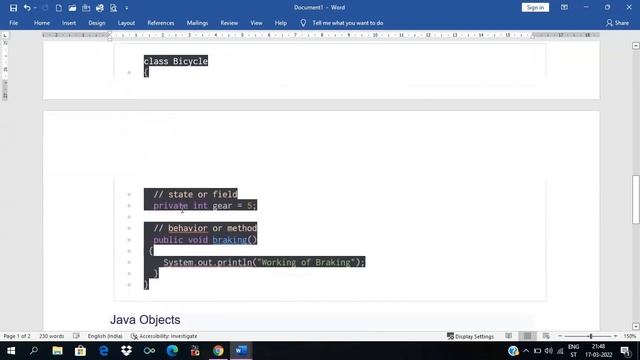The image size is (640, 360).
Task: Open Microsoft Store from taskbar
Action: click(80, 351)
